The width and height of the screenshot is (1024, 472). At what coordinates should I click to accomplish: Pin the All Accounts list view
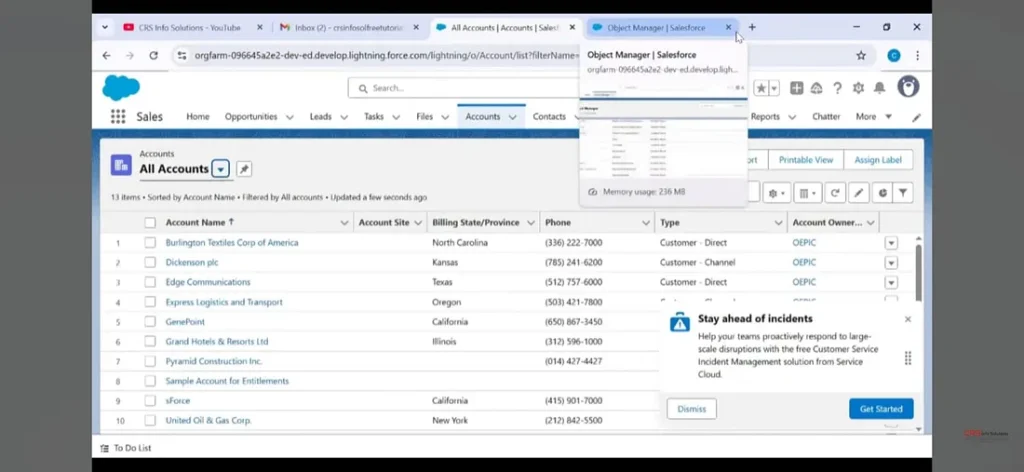point(244,169)
